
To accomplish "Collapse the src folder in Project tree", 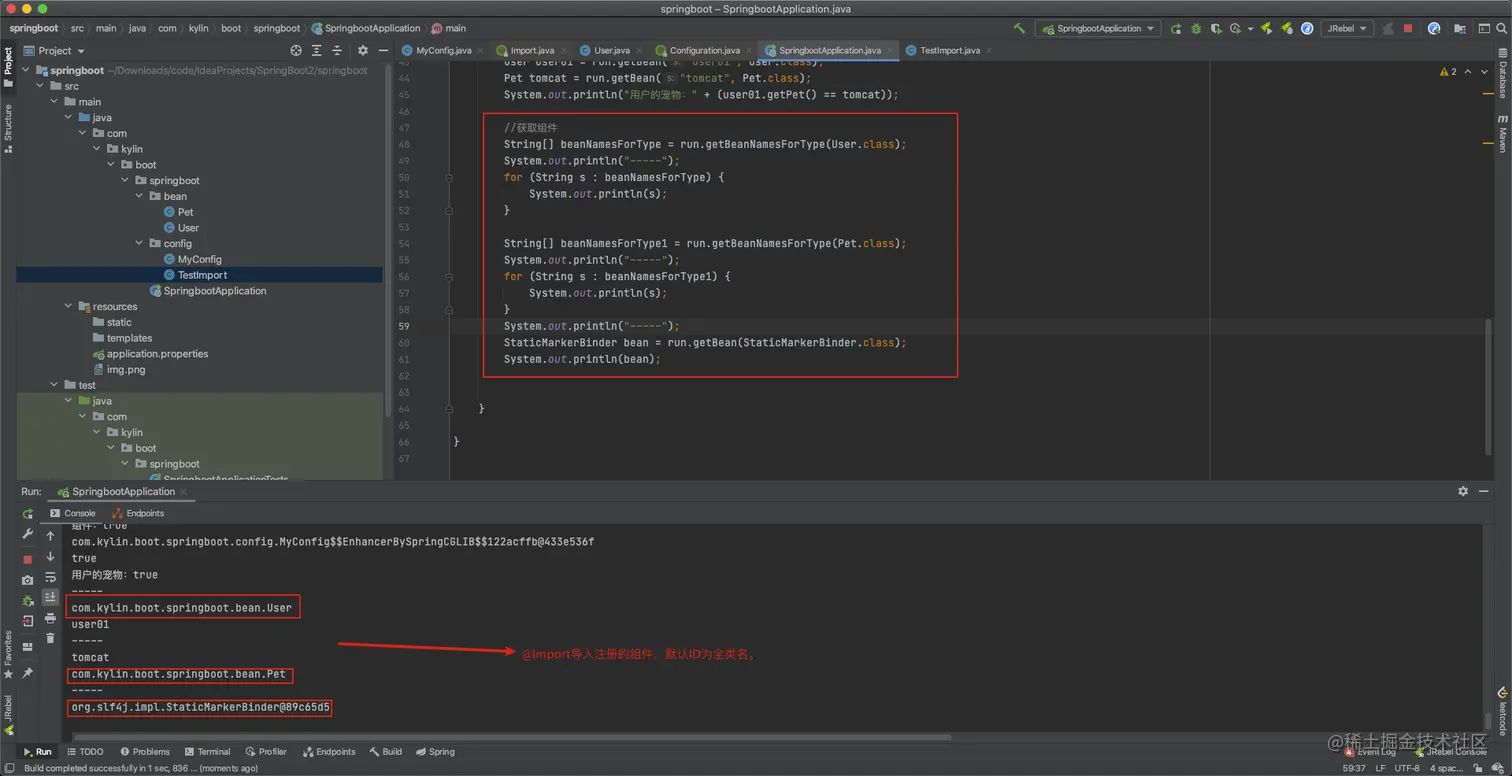I will (40, 86).
